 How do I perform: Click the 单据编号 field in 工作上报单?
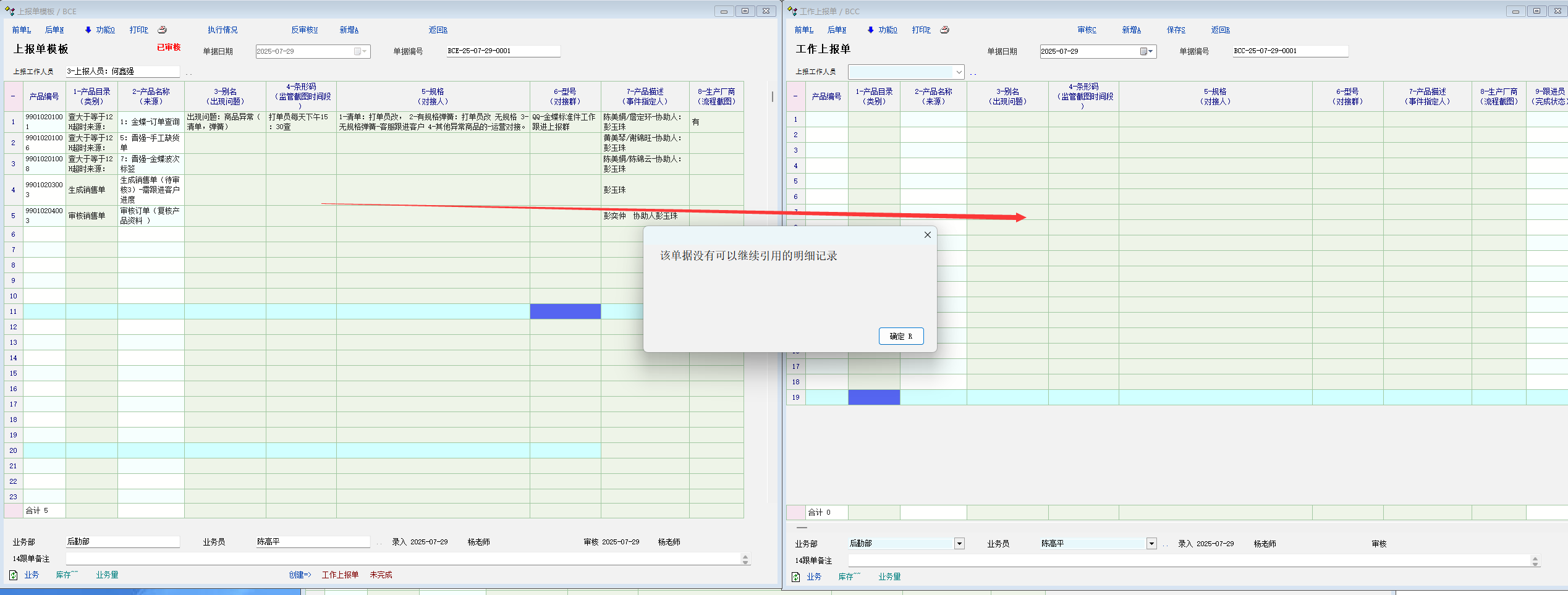pos(1290,51)
